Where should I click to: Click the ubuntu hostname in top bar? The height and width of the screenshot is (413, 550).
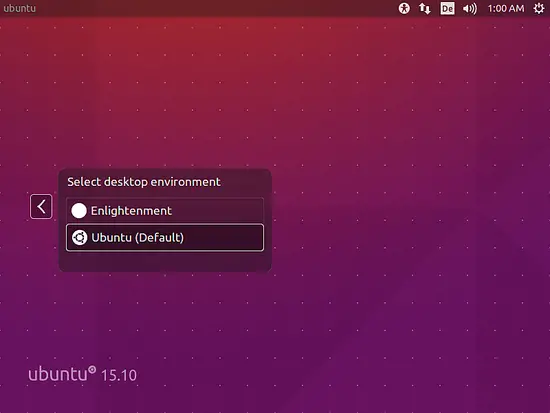[x=20, y=8]
